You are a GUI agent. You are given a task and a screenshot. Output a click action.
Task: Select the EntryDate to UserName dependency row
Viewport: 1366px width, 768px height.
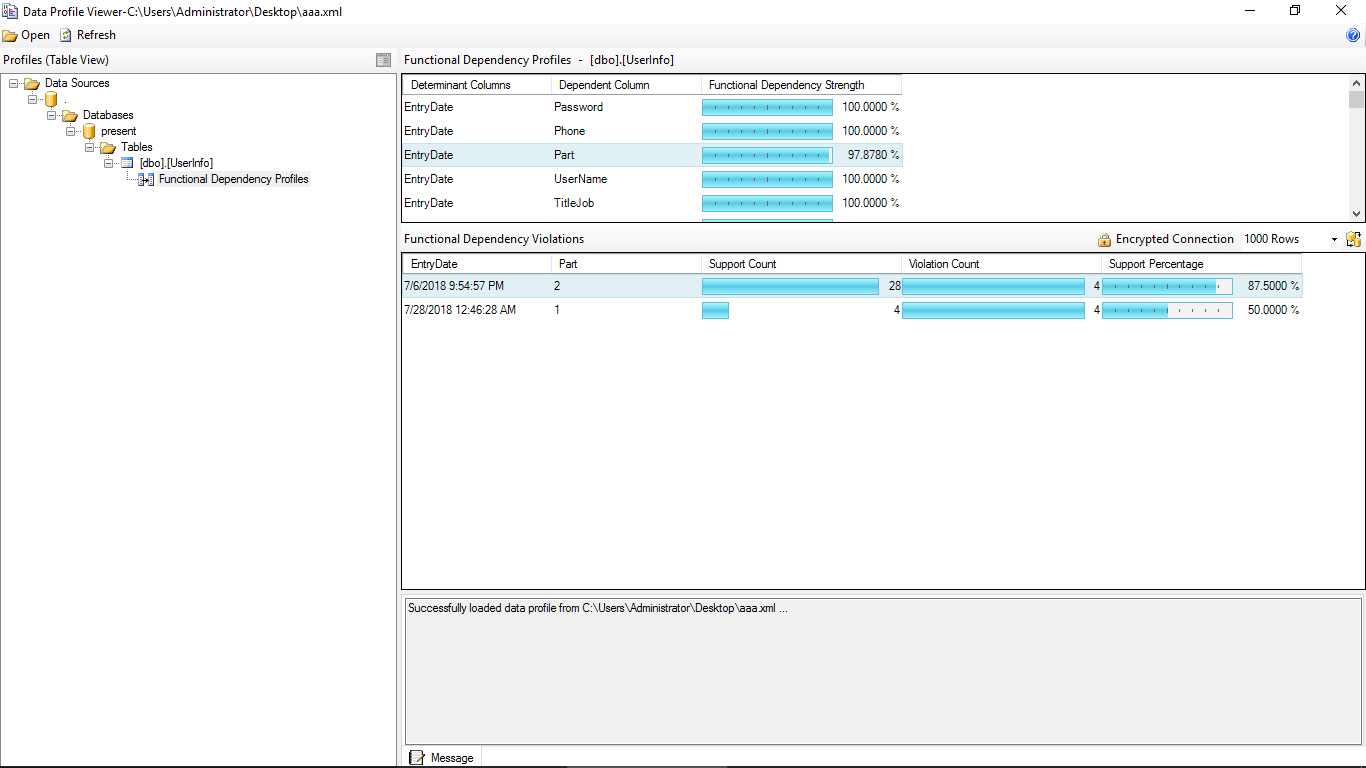click(650, 179)
